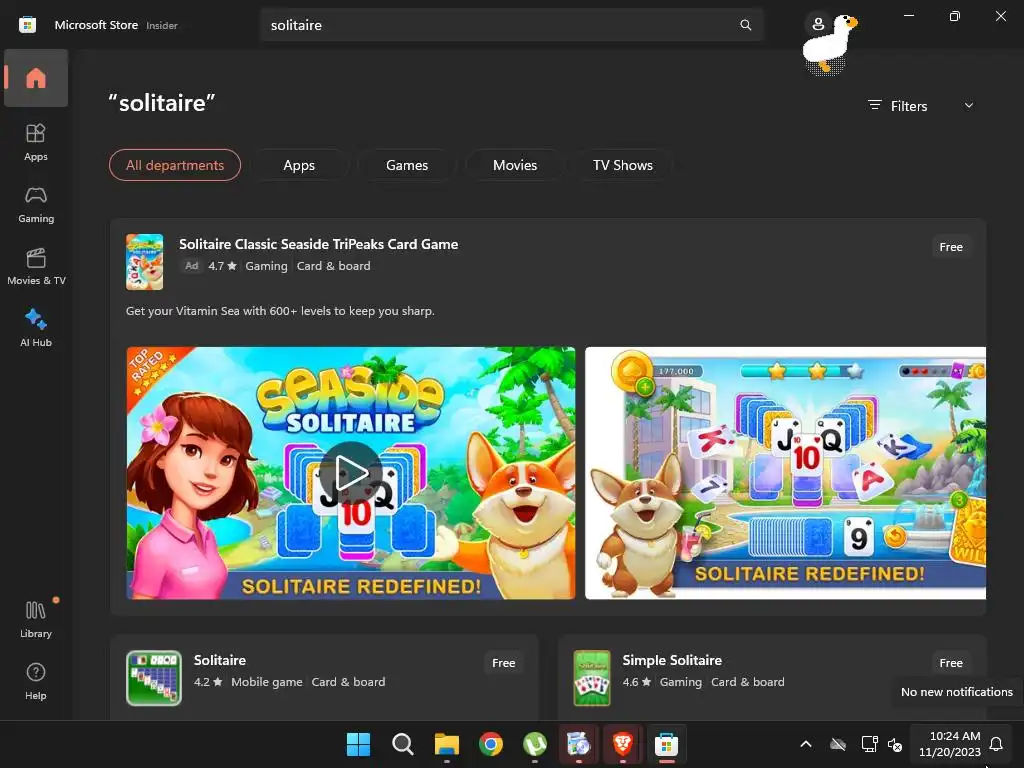This screenshot has height=768, width=1024.
Task: Open the Windows Start menu
Action: point(358,744)
